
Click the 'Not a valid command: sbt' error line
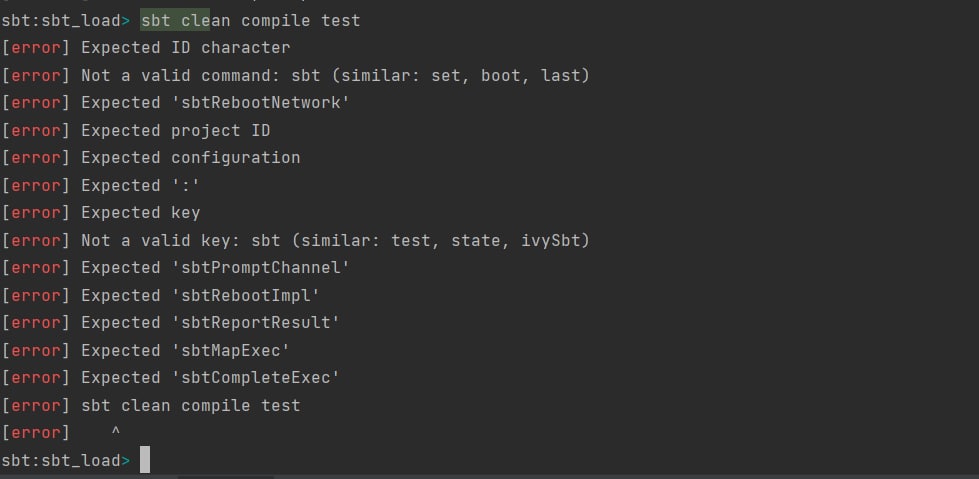click(x=295, y=76)
